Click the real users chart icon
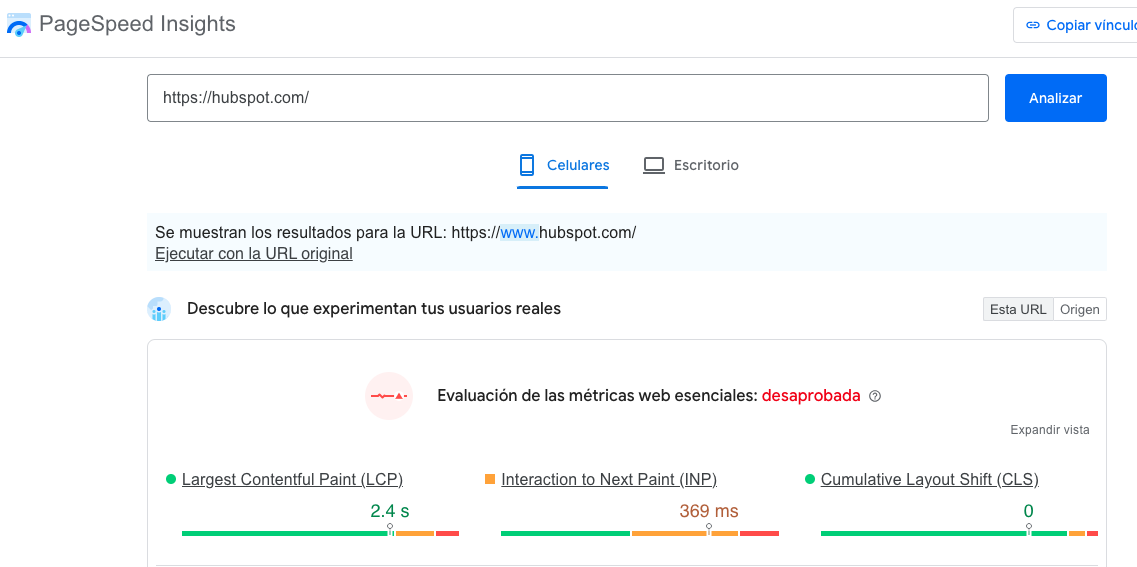The height and width of the screenshot is (567, 1137). pos(159,310)
